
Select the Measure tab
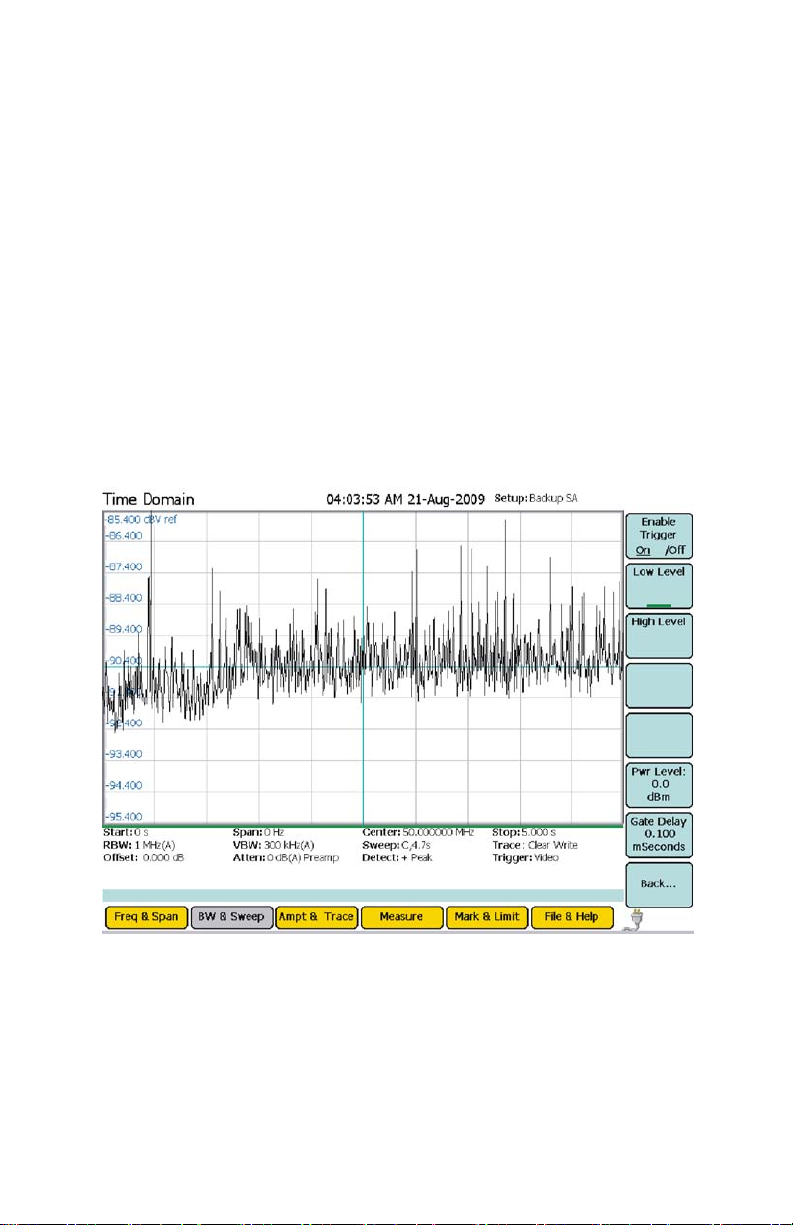[x=401, y=916]
